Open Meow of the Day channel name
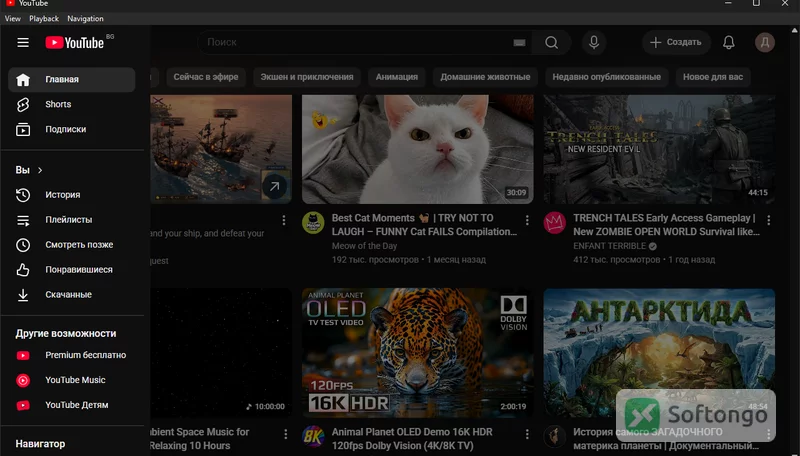The height and width of the screenshot is (456, 800). pos(364,246)
